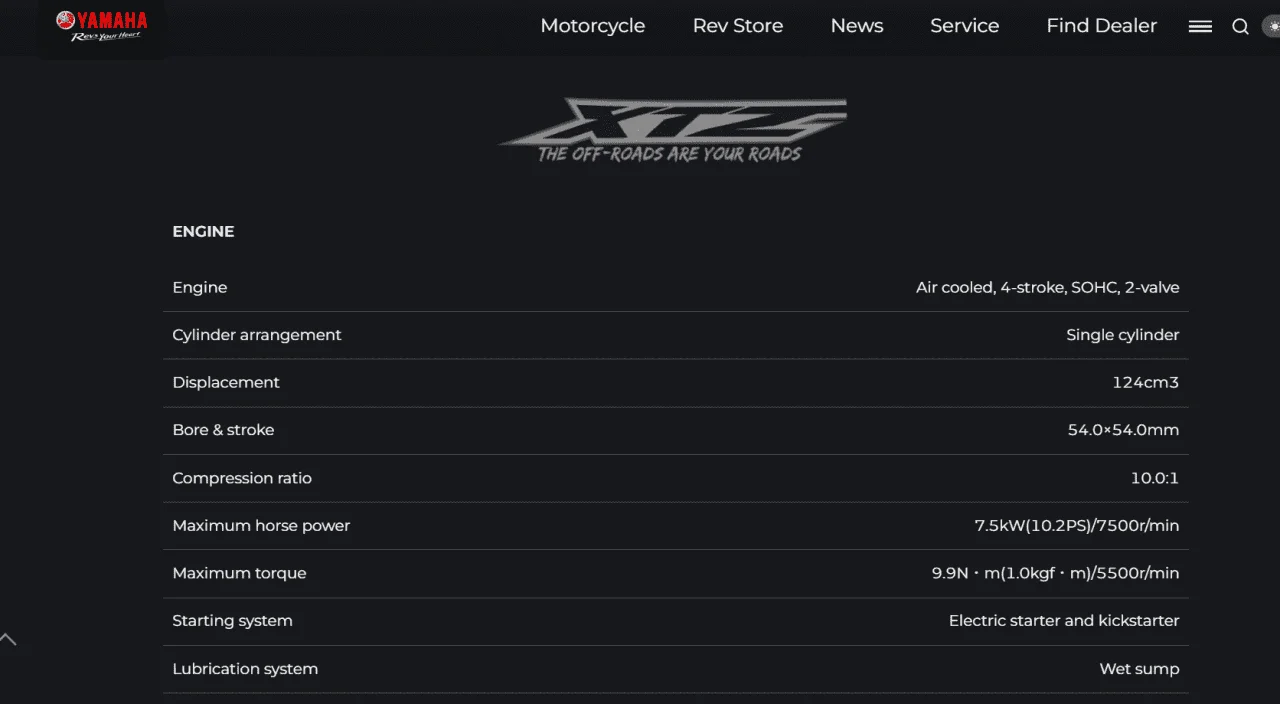
Task: Open the Service menu item
Action: [x=965, y=26]
